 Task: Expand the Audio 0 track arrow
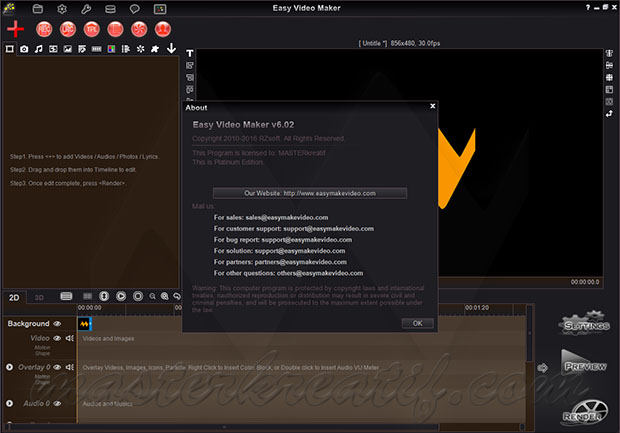(x=9, y=403)
